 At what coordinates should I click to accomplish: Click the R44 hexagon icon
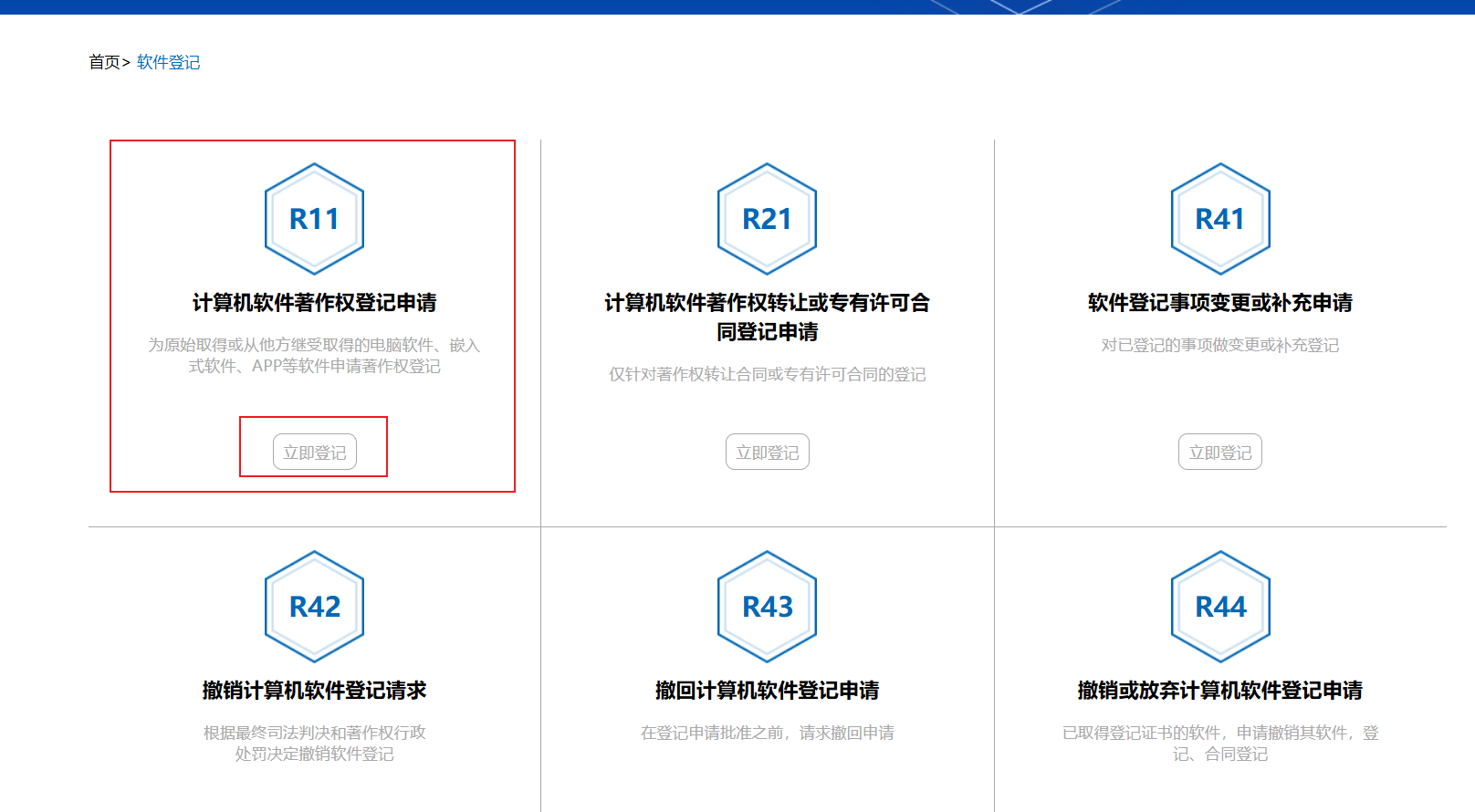[1220, 607]
